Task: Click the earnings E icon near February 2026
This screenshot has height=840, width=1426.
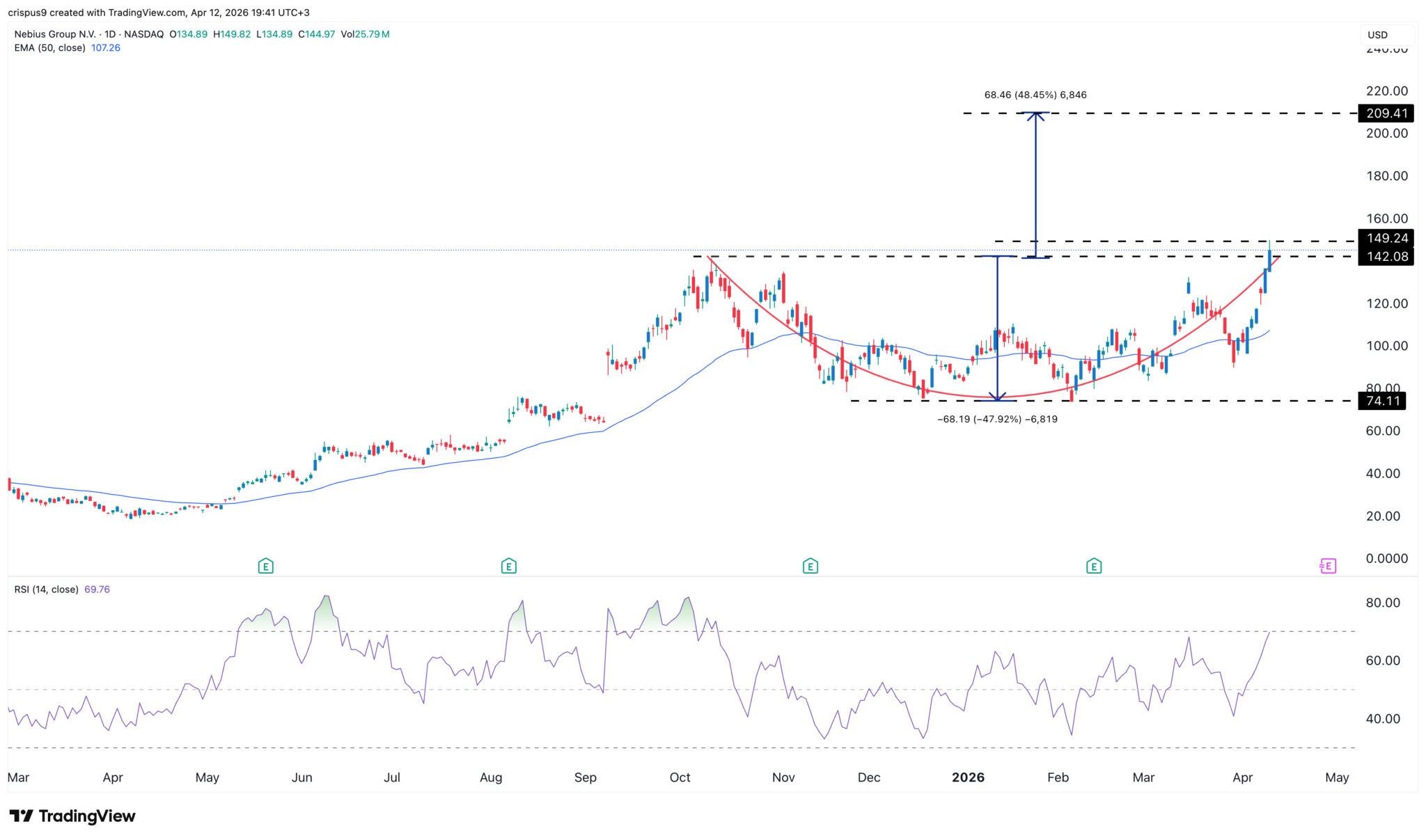Action: tap(1094, 566)
